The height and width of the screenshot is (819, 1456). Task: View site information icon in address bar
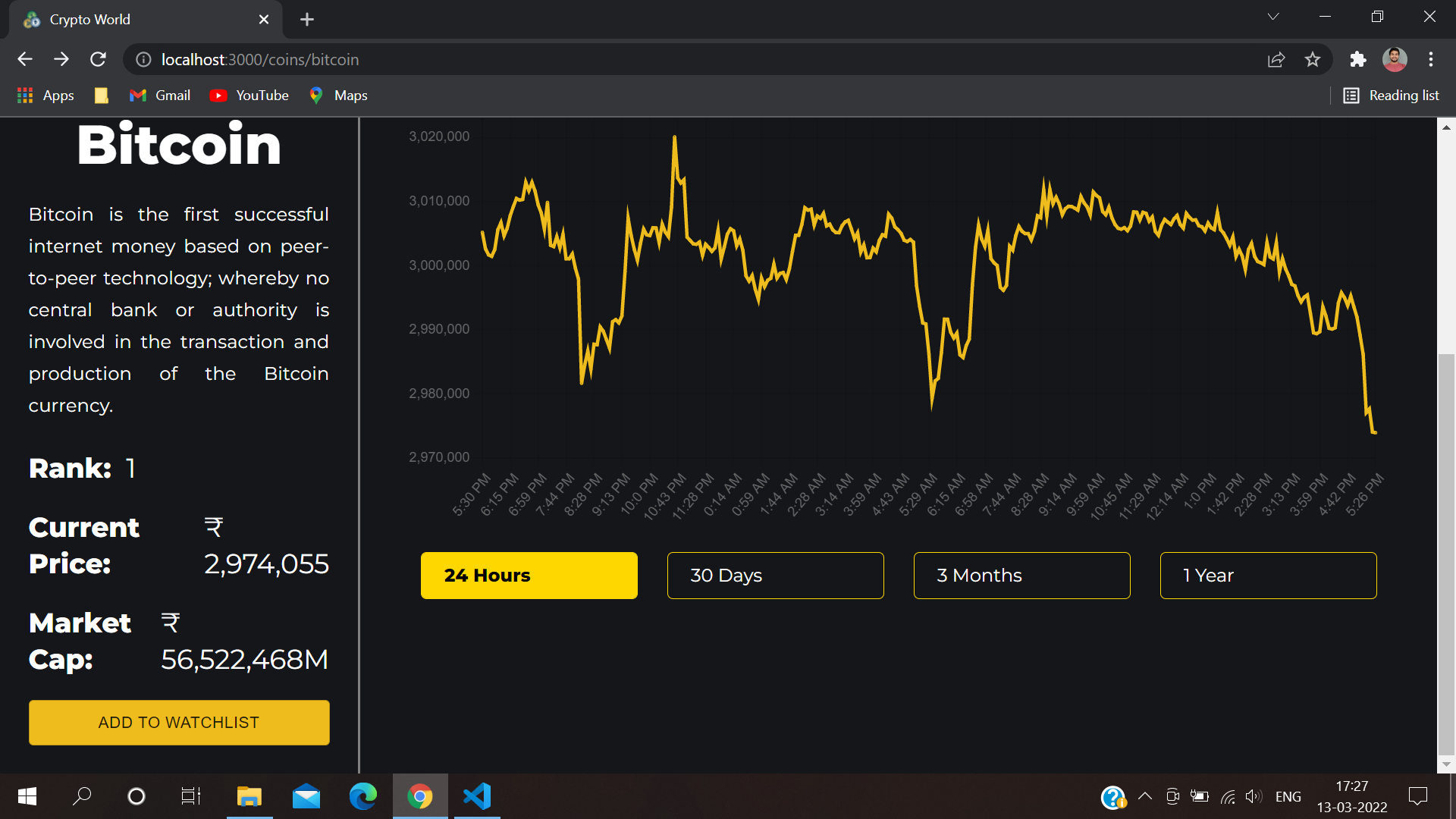pos(143,59)
